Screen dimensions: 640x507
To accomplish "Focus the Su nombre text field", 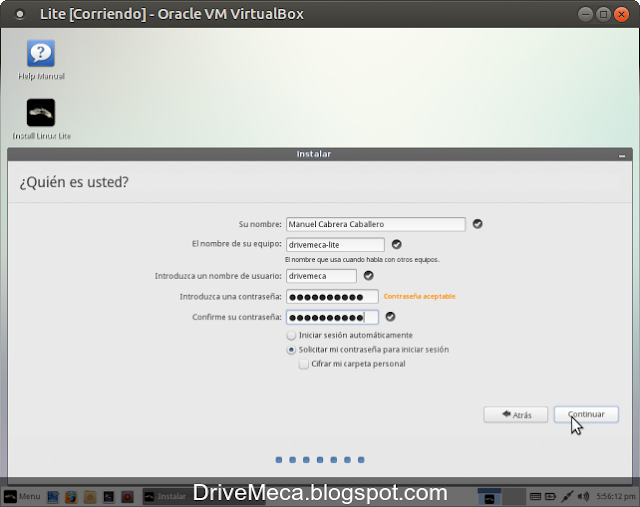I will [376, 224].
